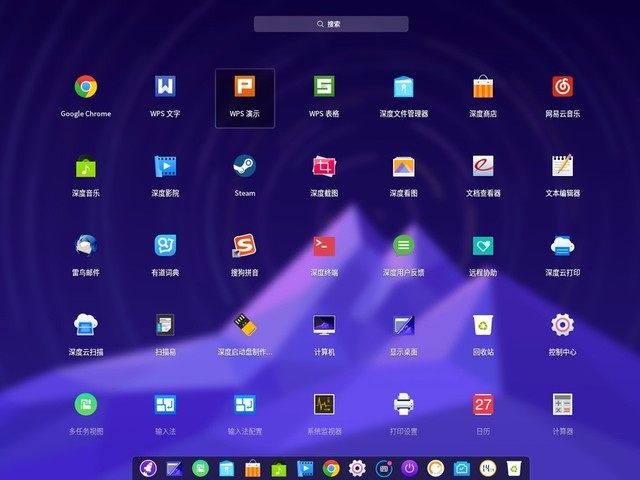Click the purple power button in dock
This screenshot has width=640, height=480.
(x=409, y=468)
